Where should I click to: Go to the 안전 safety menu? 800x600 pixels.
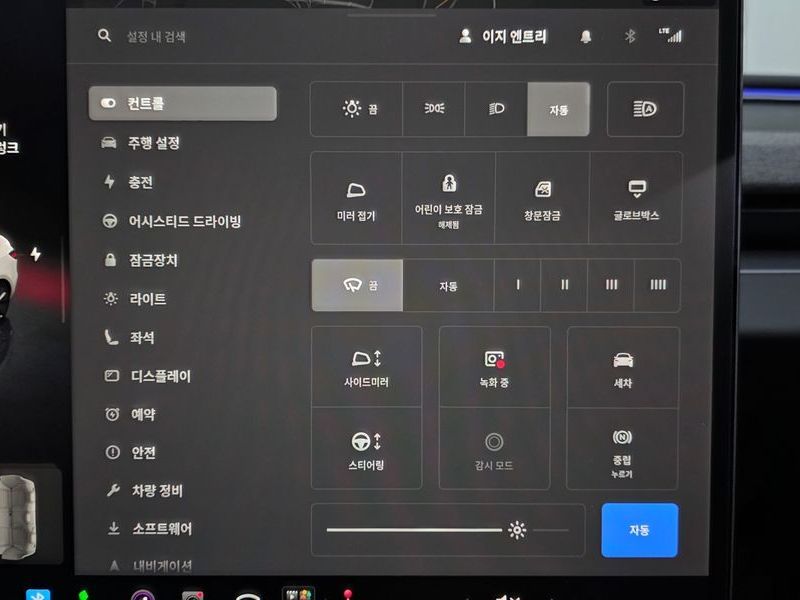pyautogui.click(x=130, y=453)
